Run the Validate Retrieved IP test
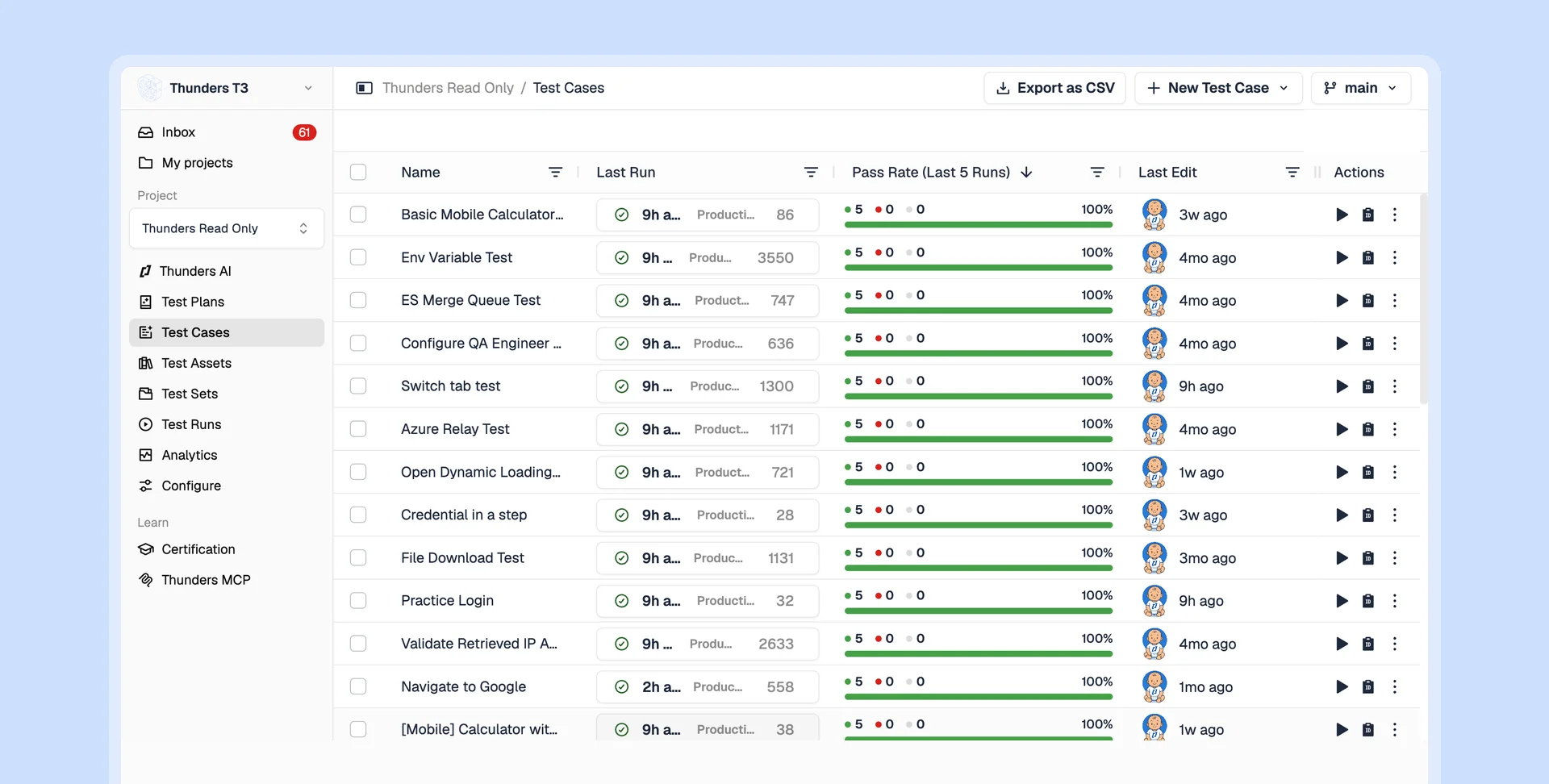Viewport: 1549px width, 784px height. [x=1342, y=644]
